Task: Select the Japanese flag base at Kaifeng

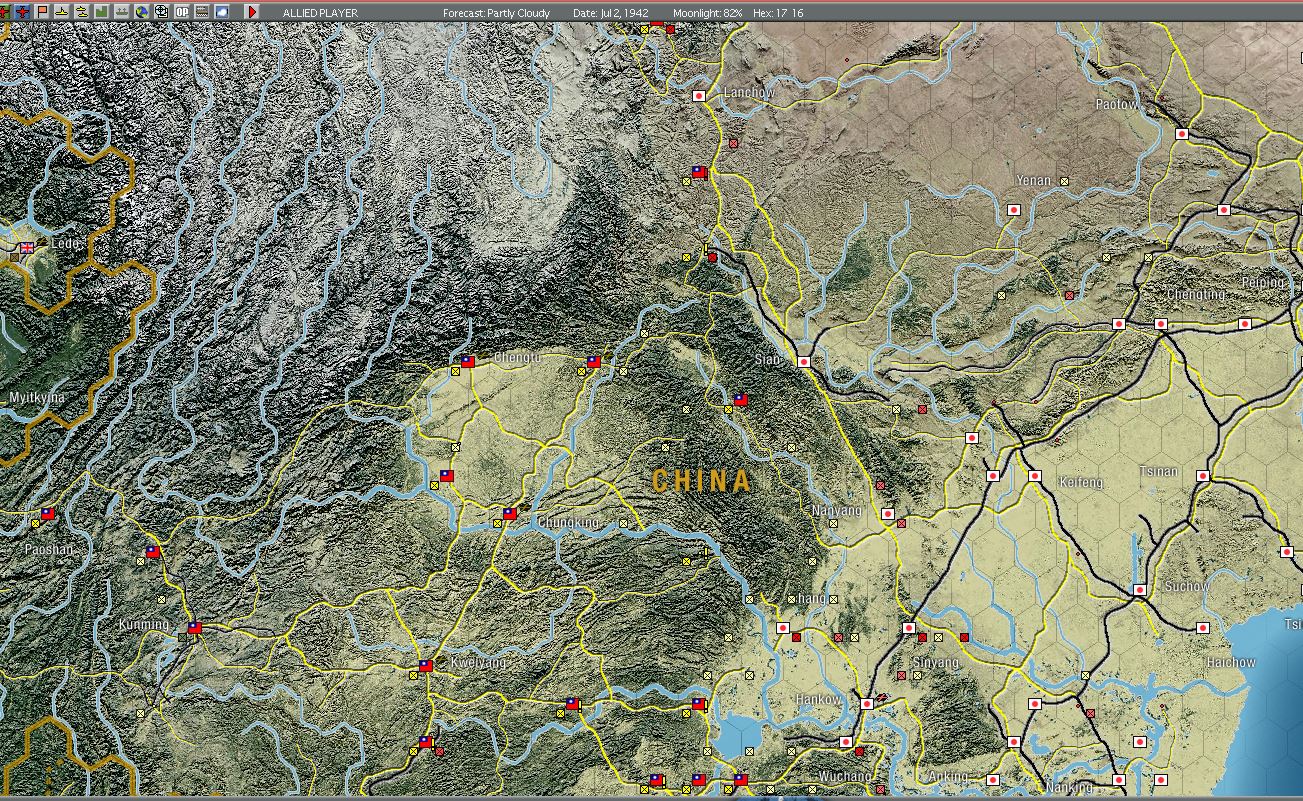Action: 1035,476
